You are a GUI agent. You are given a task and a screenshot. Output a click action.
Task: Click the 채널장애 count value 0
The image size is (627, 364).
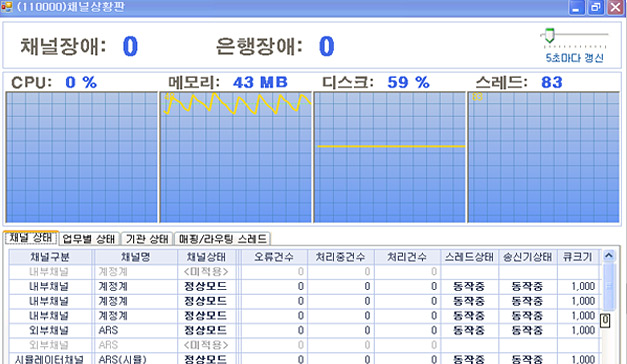130,46
